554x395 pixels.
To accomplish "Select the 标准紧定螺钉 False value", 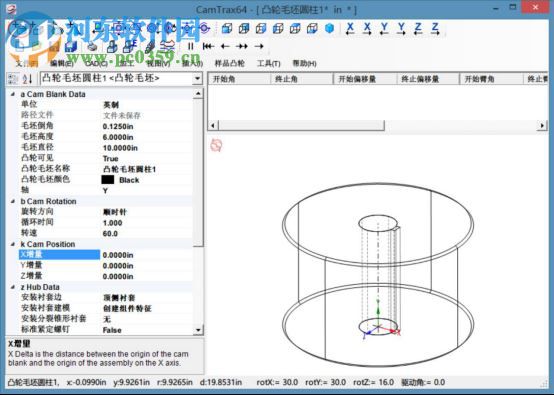I will [112, 330].
